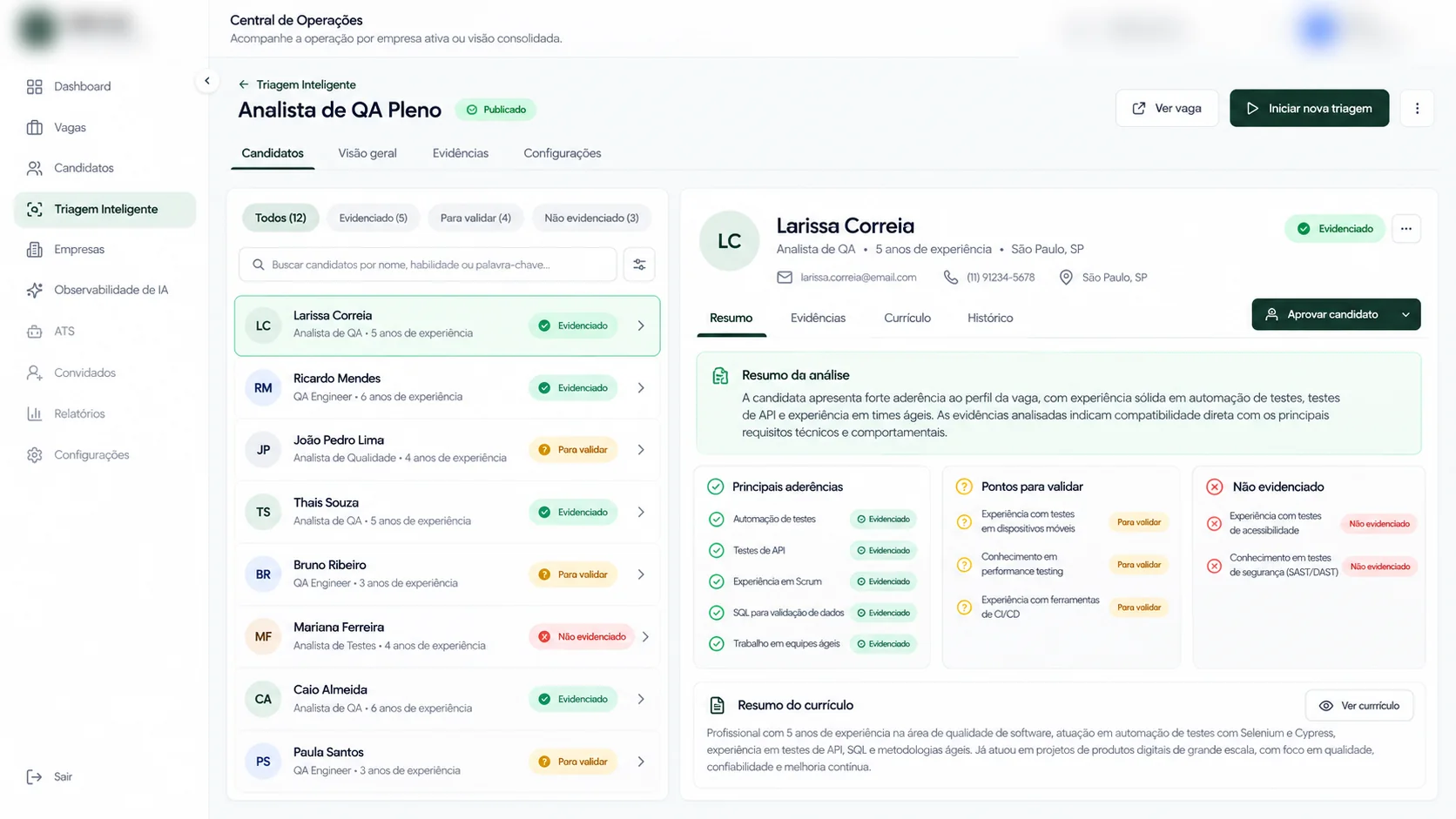1456x819 pixels.
Task: Open Observabilidade de IA sparkle icon
Action: (34, 290)
